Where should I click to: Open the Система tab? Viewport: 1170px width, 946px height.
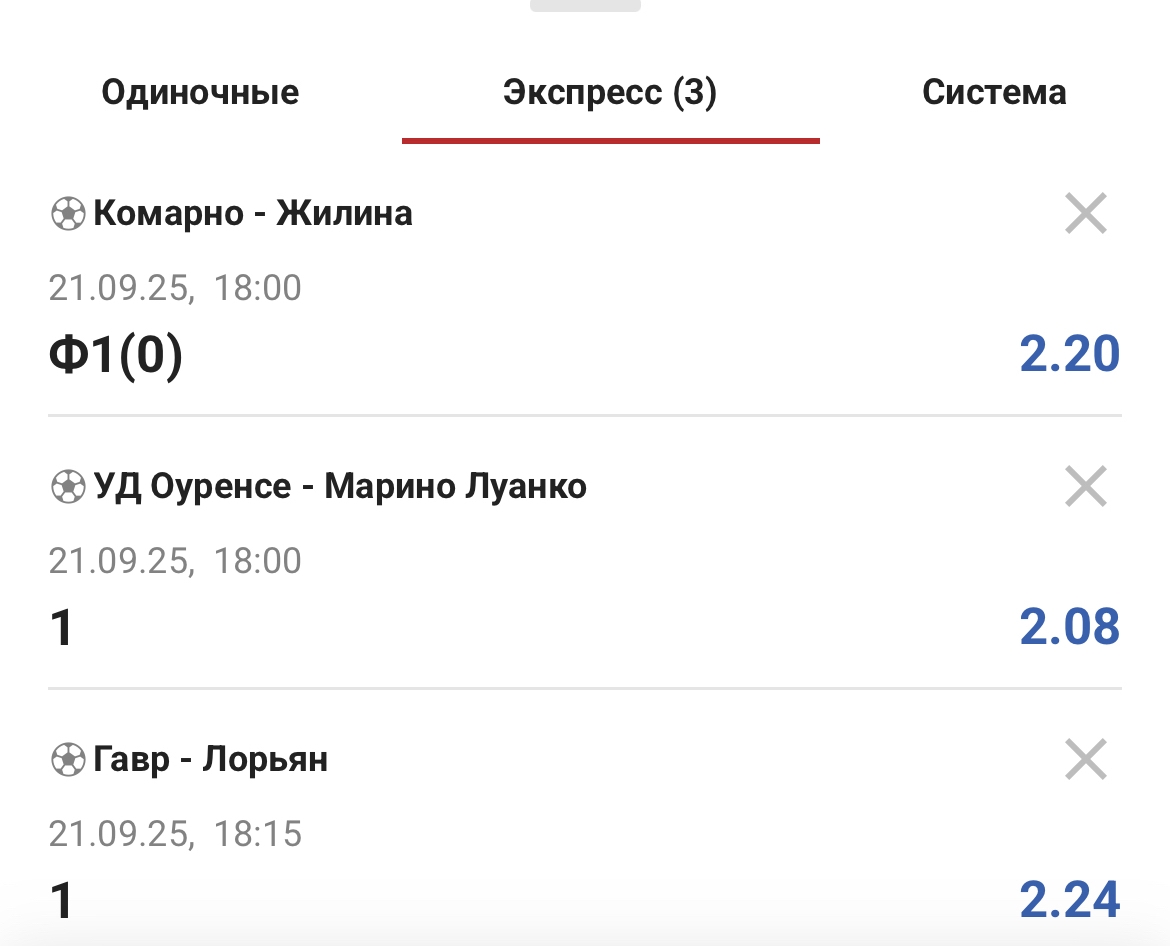pos(993,93)
